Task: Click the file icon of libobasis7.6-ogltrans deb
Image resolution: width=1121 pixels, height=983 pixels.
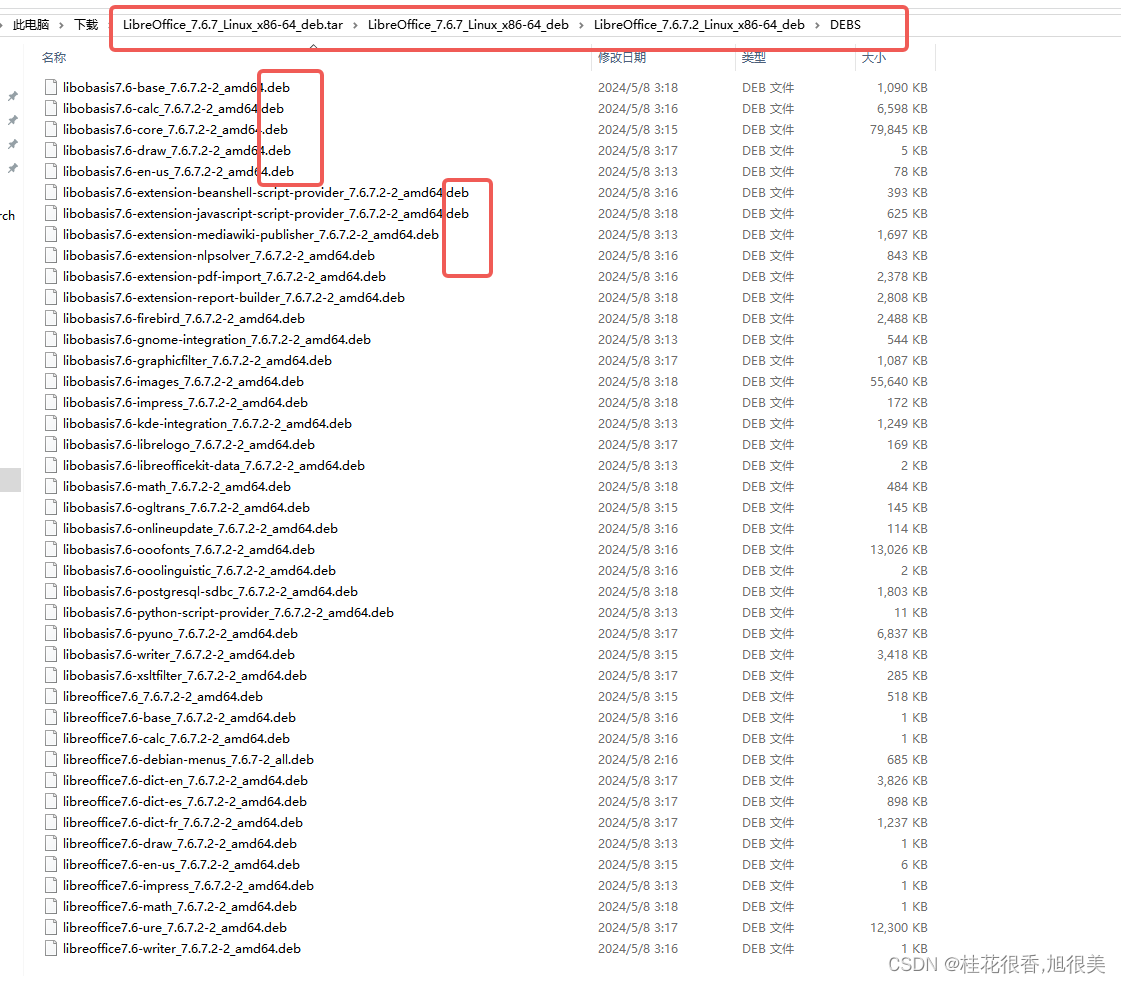Action: [x=51, y=508]
